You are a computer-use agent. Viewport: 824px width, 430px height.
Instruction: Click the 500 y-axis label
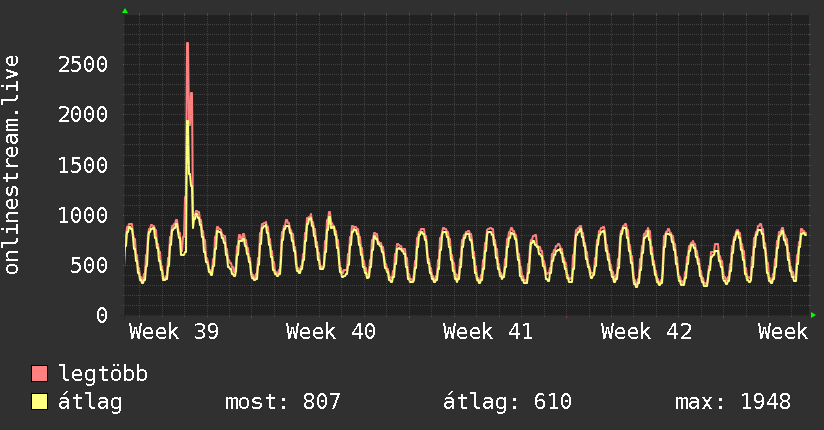pos(89,265)
